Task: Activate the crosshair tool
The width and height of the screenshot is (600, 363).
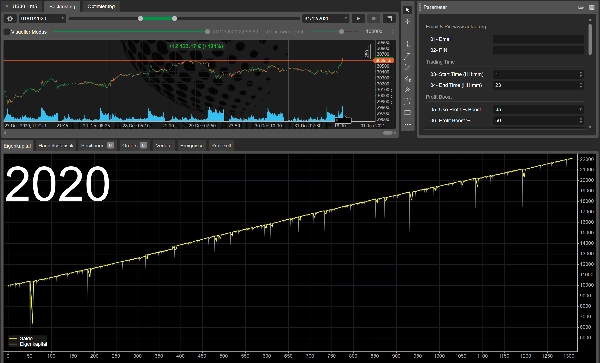Action: 408,21
